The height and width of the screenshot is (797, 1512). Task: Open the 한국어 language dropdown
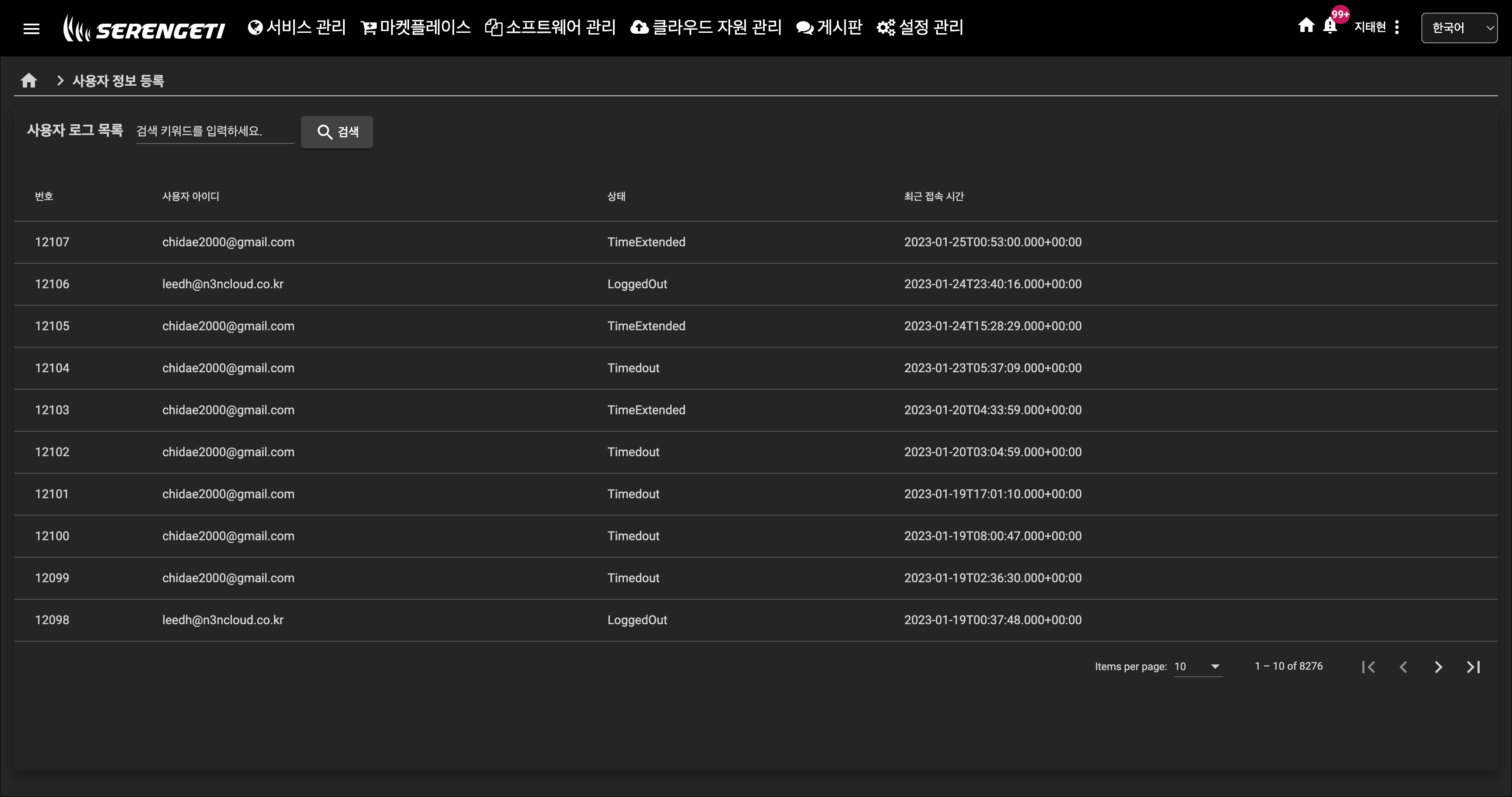click(1459, 28)
